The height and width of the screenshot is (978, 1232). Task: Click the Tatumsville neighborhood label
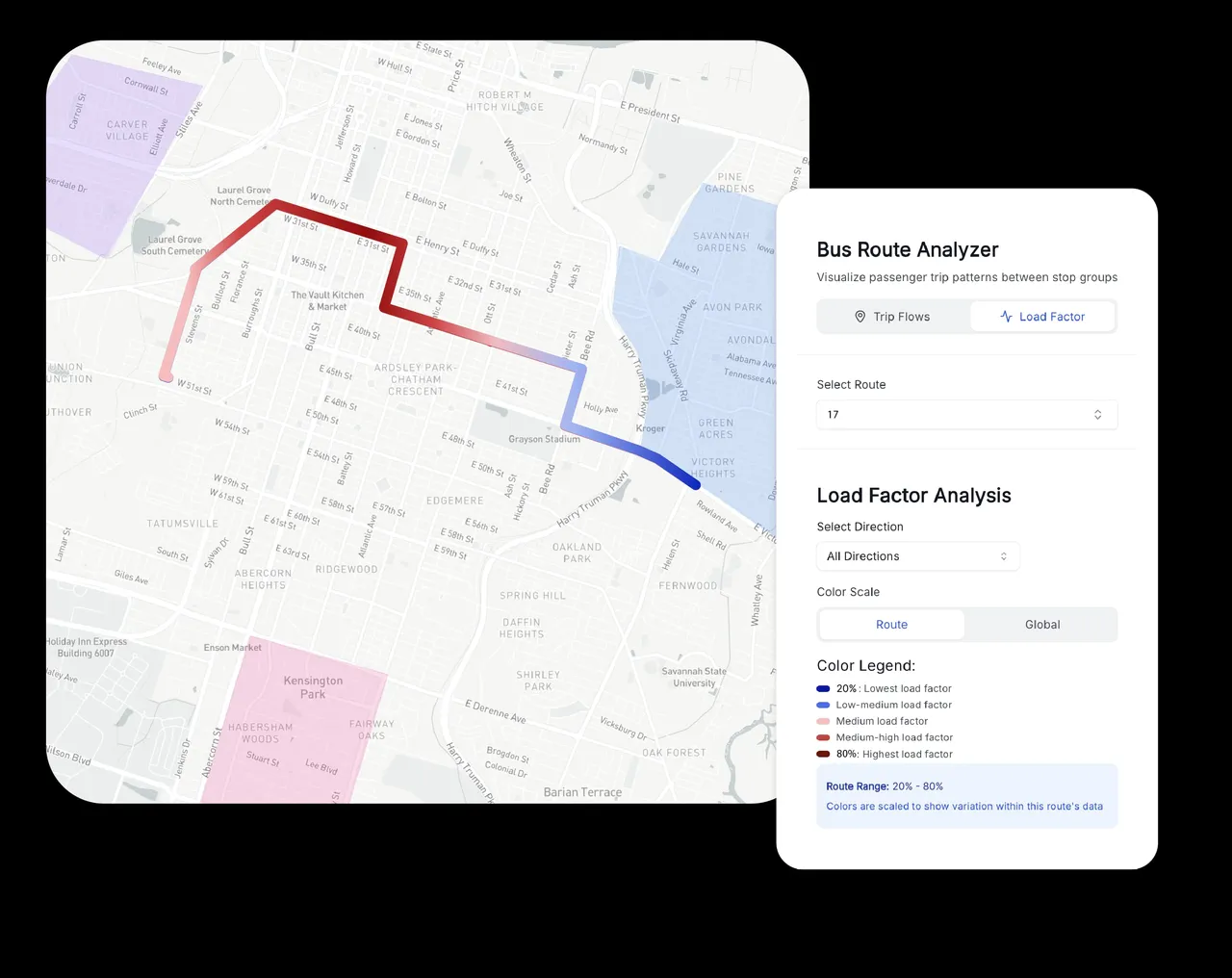tap(182, 524)
